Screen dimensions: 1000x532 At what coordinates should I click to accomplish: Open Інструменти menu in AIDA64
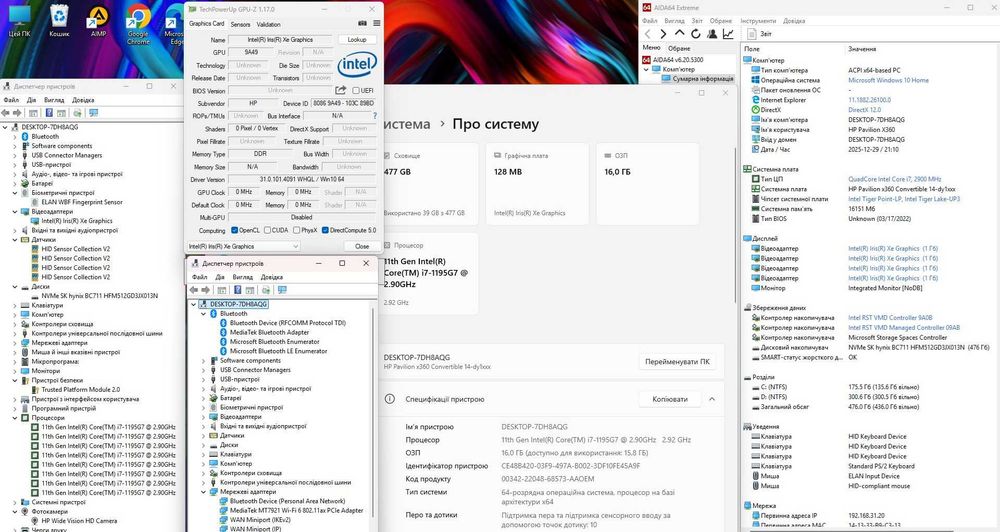coord(758,21)
